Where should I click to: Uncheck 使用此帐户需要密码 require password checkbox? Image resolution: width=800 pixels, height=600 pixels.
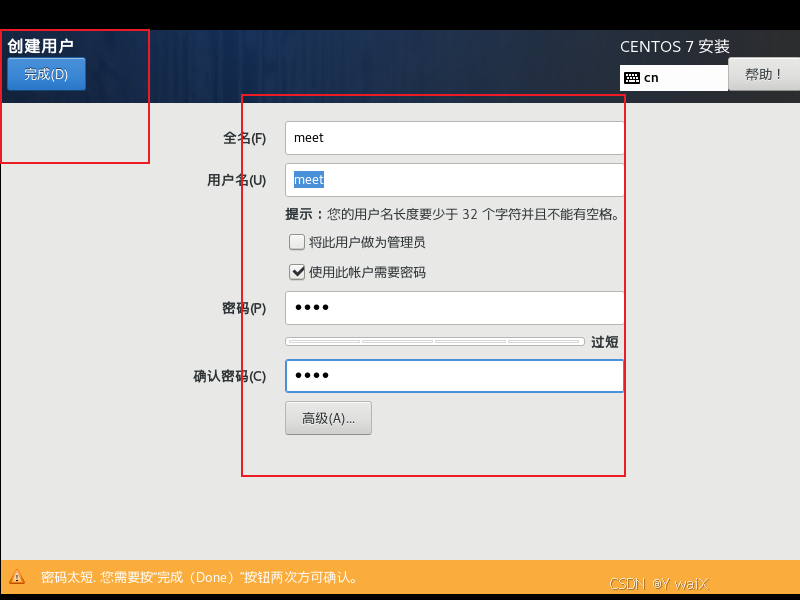[x=297, y=272]
